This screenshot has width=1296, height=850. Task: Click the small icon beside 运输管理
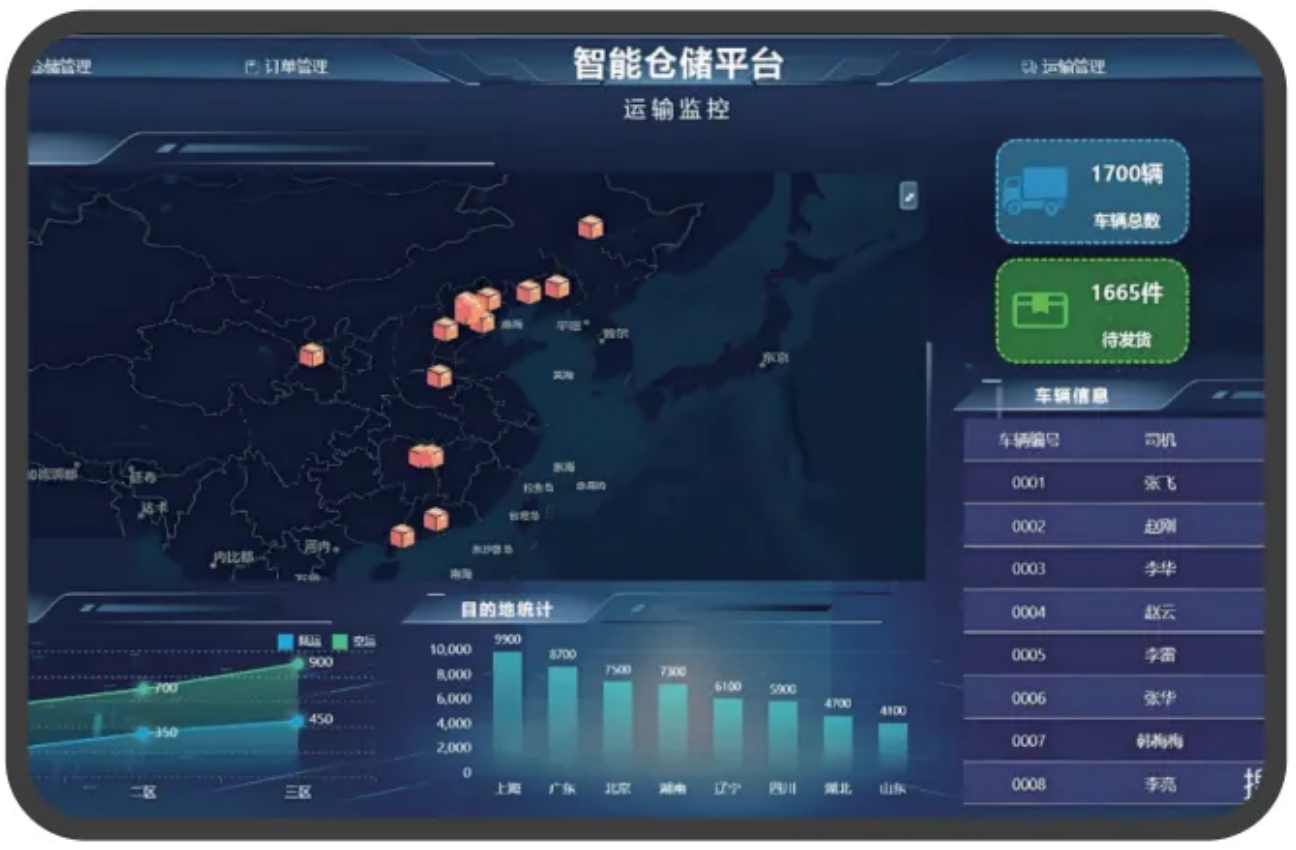pyautogui.click(x=1028, y=67)
